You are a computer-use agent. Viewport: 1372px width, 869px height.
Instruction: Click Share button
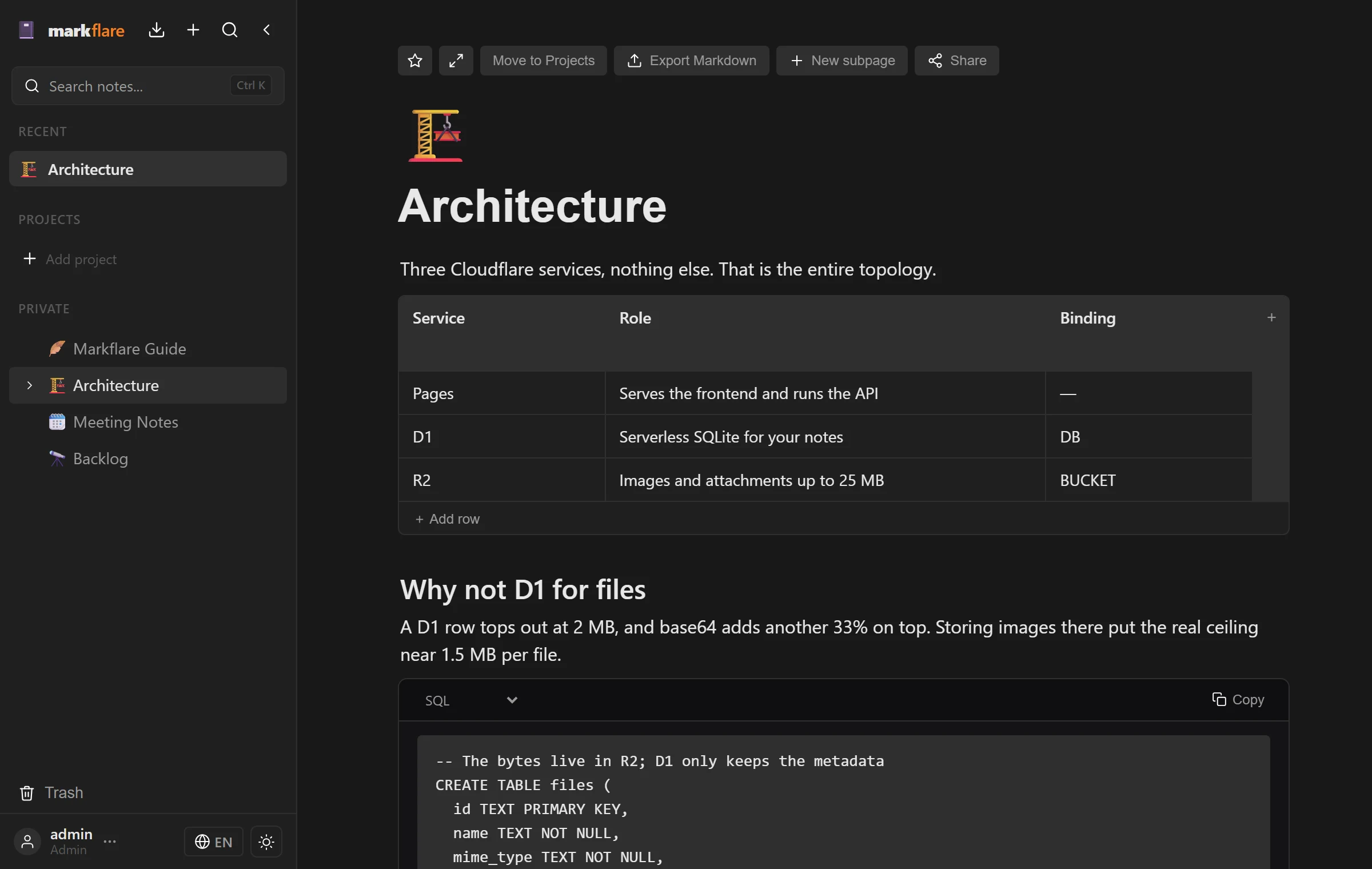(957, 61)
